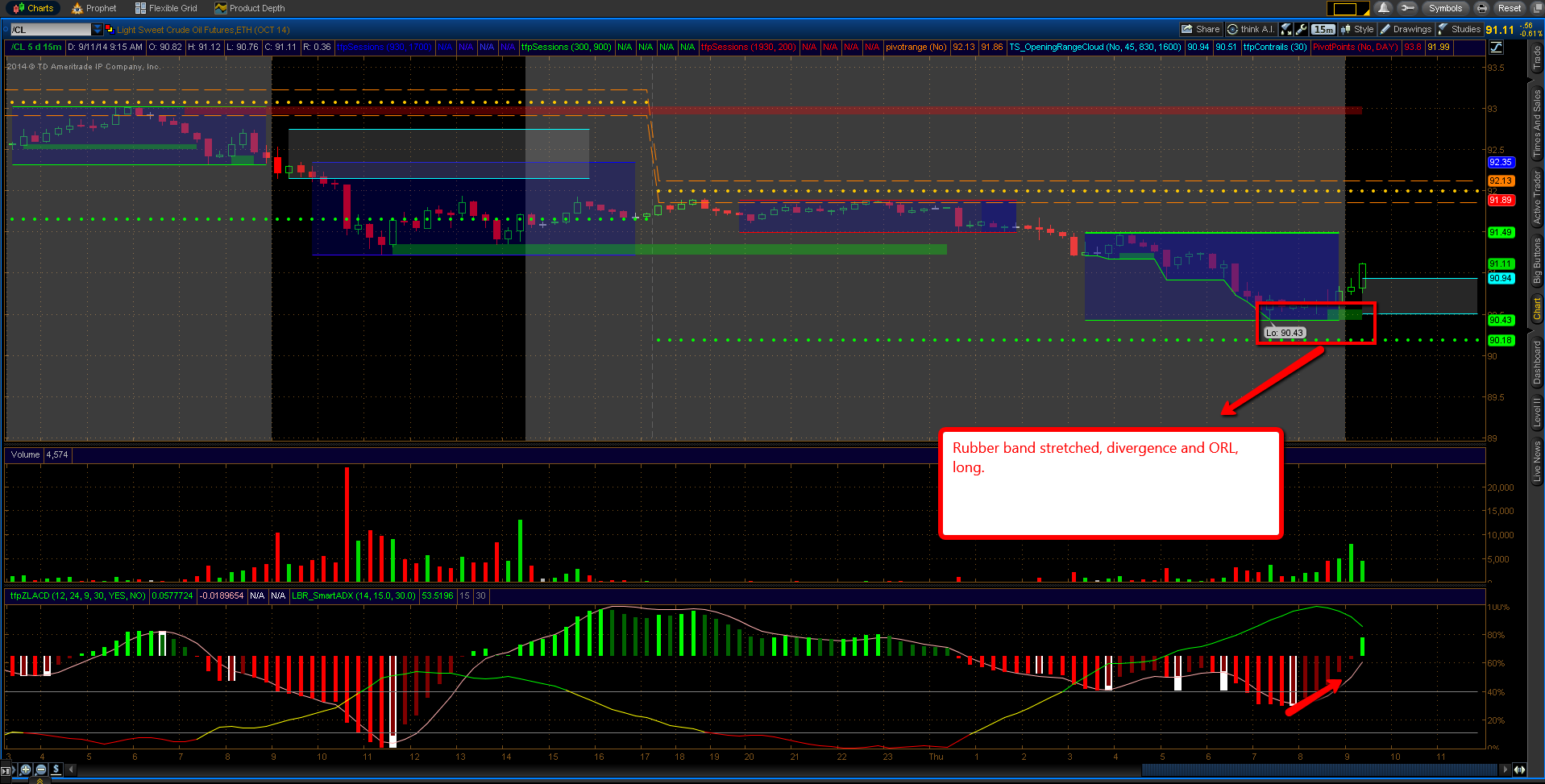Click the quick study flask icon
The width and height of the screenshot is (1545, 784).
(x=1286, y=29)
